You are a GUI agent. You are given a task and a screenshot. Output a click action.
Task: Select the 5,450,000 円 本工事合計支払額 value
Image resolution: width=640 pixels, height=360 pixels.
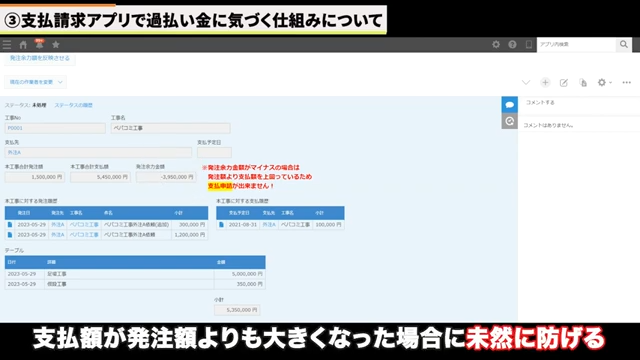point(100,177)
